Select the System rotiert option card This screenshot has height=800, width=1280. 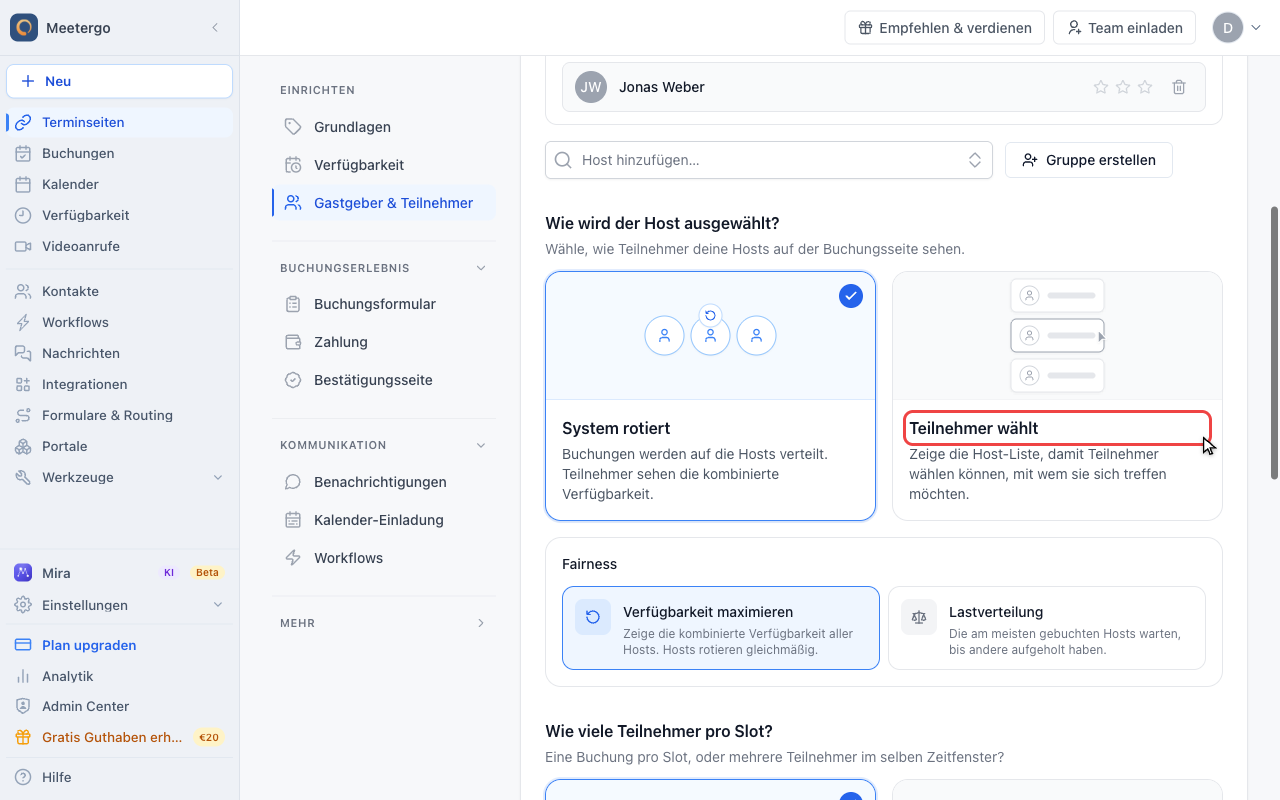[710, 396]
